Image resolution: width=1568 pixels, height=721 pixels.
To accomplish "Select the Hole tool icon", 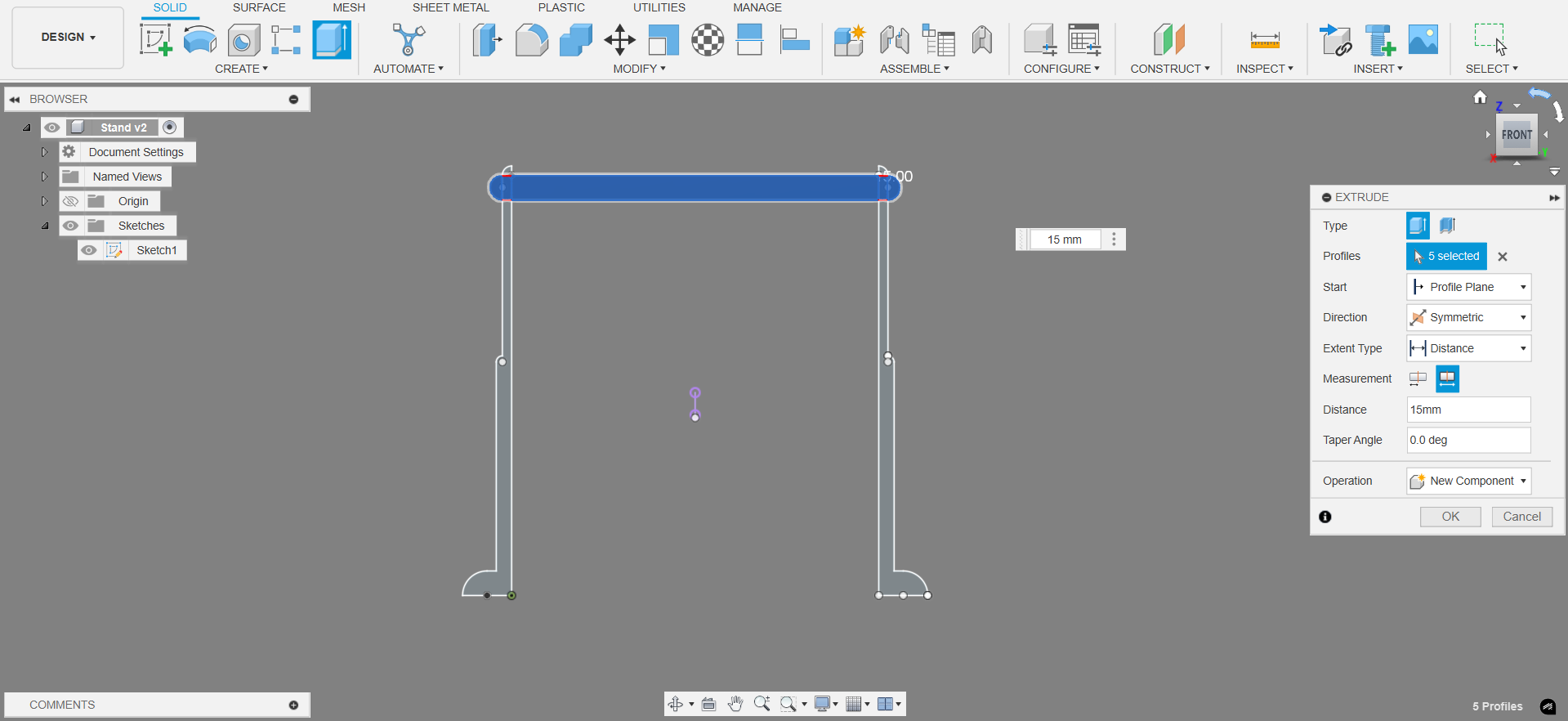I will coord(243,39).
